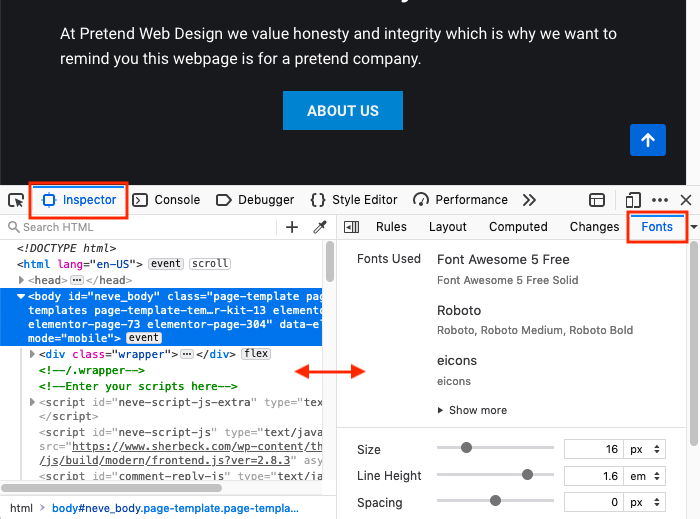Open the Style Editor tab
The height and width of the screenshot is (519, 700).
(354, 200)
